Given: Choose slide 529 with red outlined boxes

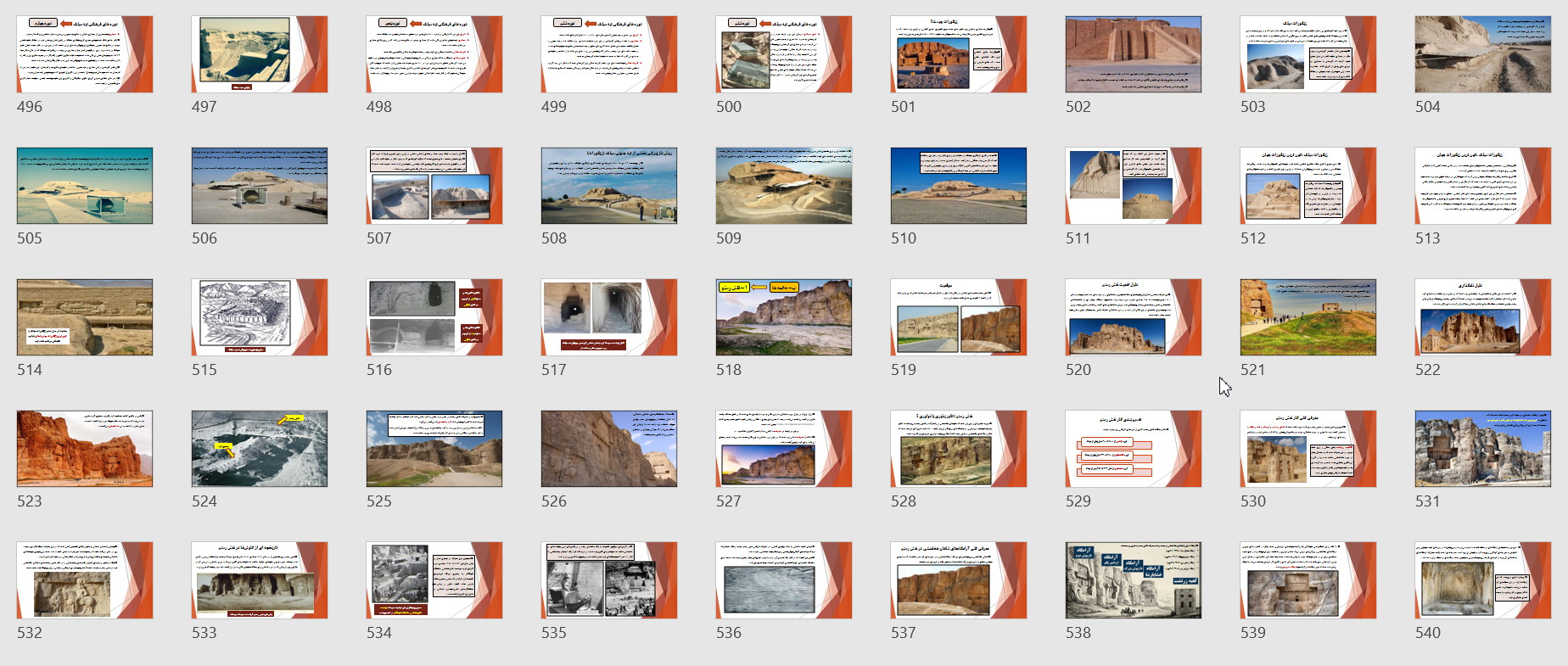Looking at the screenshot, I should pos(1134,449).
